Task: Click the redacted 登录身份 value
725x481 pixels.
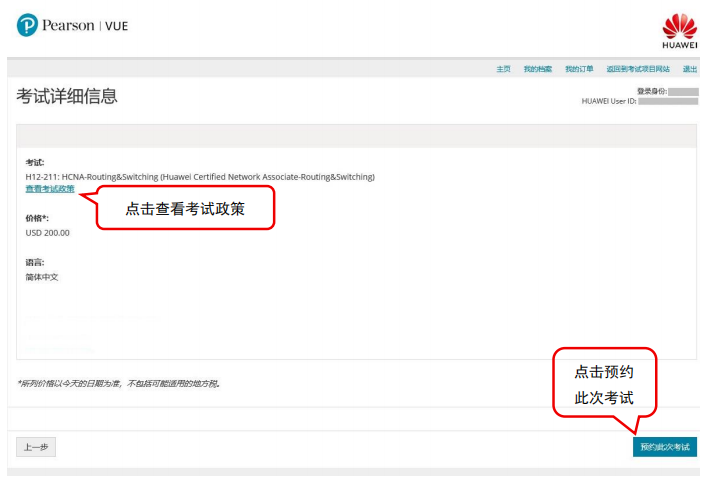Action: 683,91
